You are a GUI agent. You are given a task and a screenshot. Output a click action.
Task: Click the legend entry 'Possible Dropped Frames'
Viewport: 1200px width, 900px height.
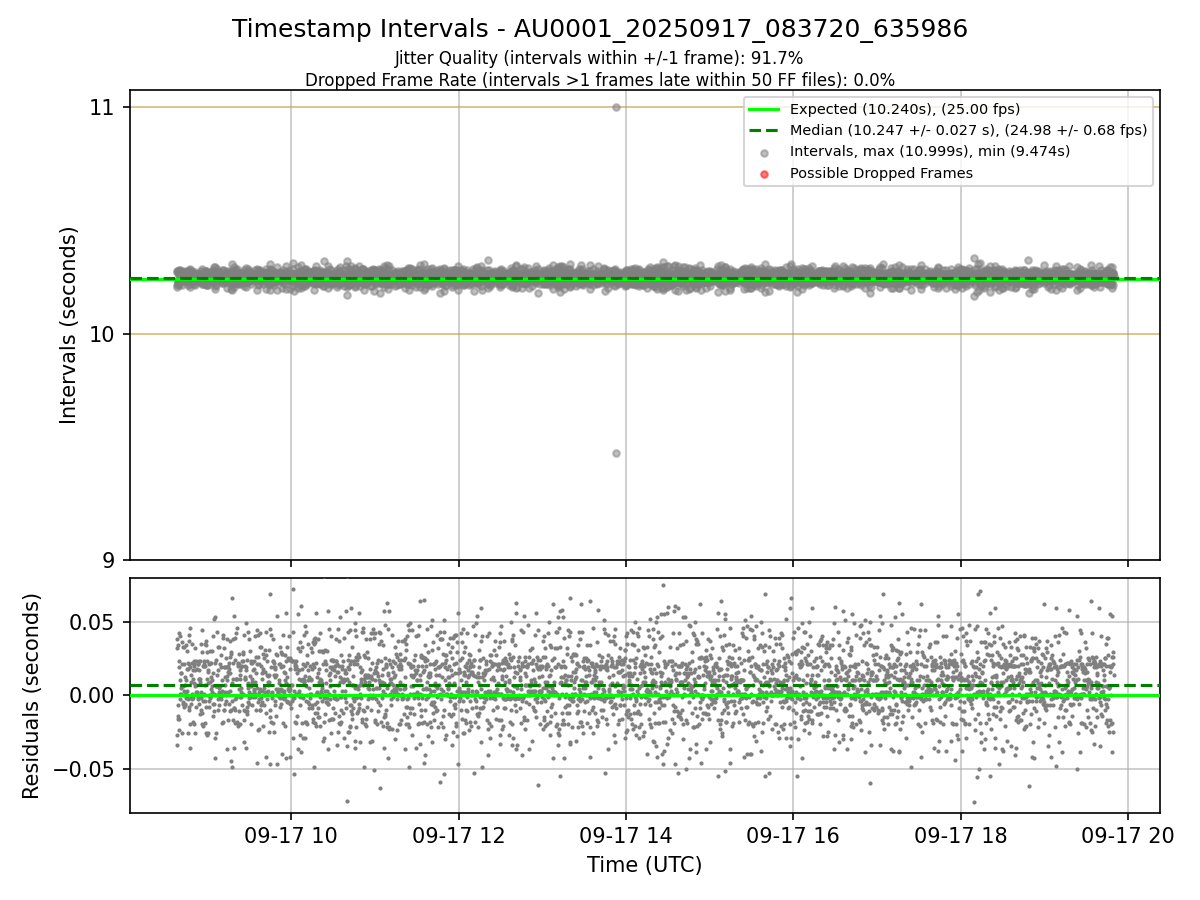tap(881, 173)
